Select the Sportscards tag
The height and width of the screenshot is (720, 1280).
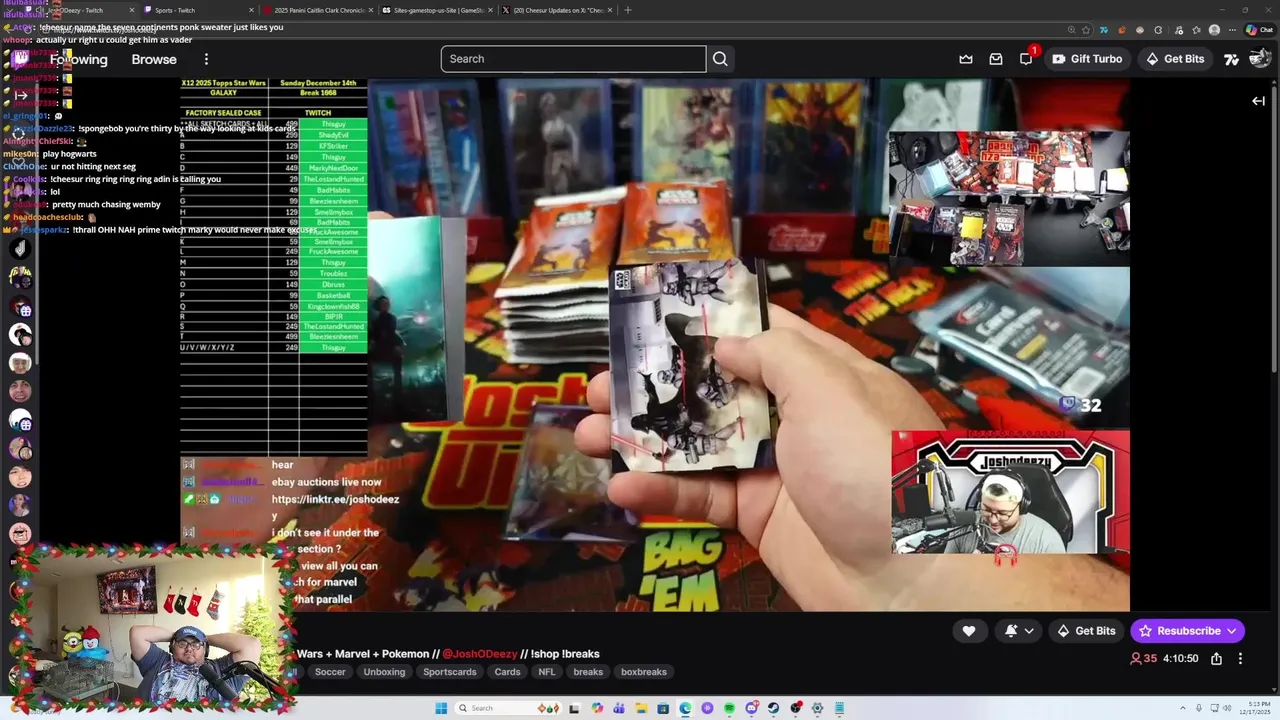(x=449, y=672)
